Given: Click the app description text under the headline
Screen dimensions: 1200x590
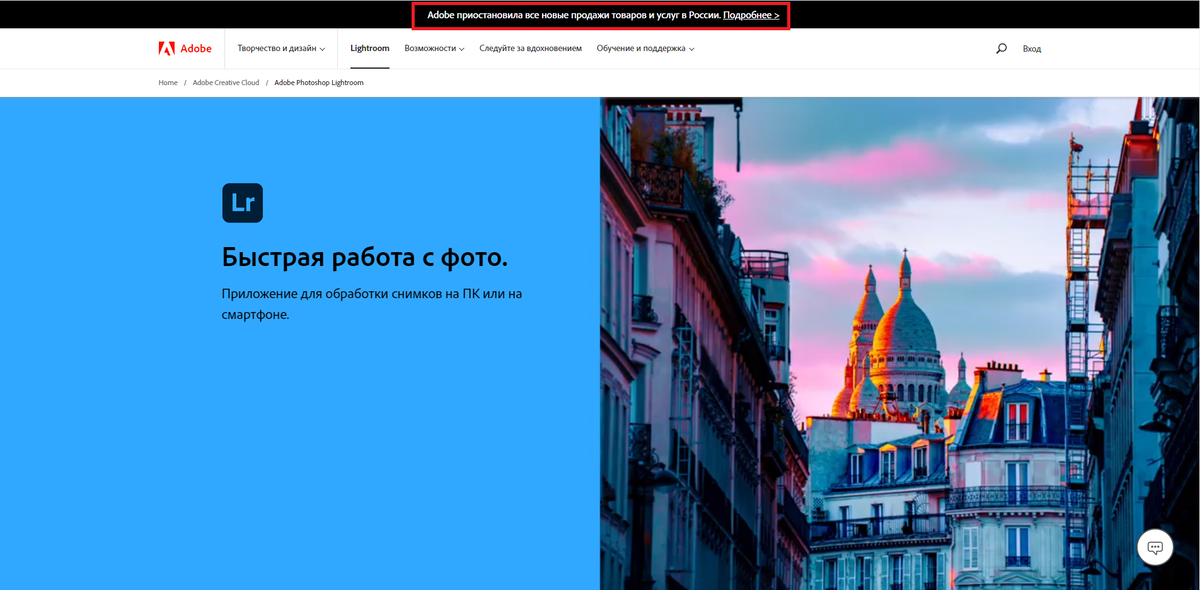Looking at the screenshot, I should 370,304.
